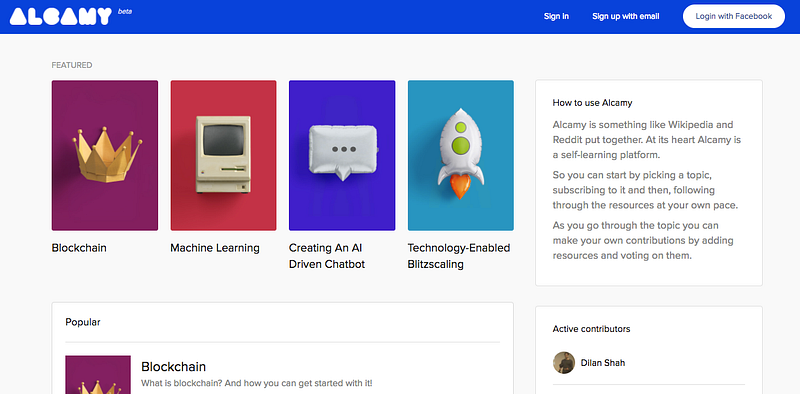Open the Blockchain thumbnail in the Popular list
The image size is (800, 394).
coord(98,375)
